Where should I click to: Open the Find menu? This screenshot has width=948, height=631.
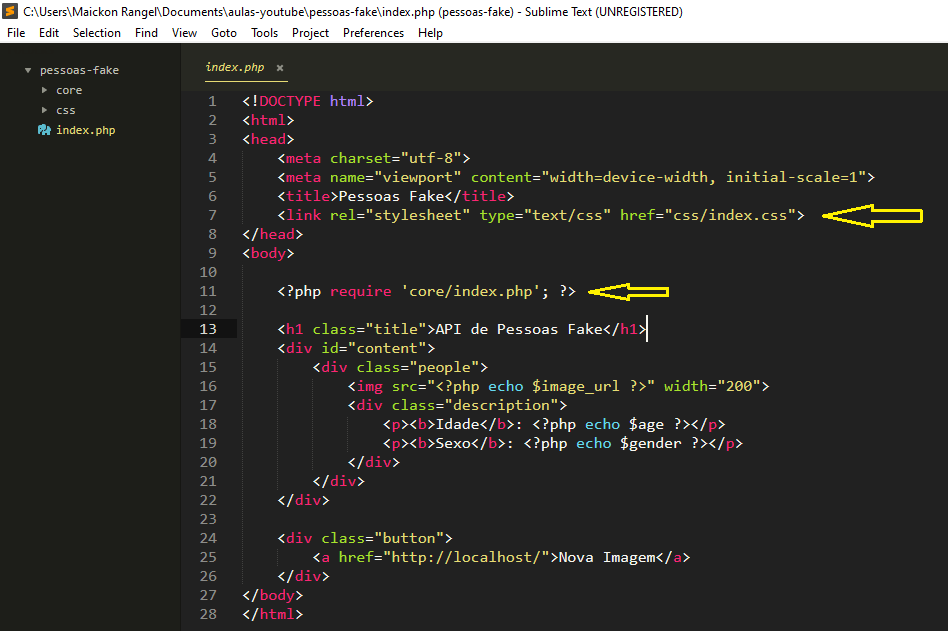click(146, 33)
